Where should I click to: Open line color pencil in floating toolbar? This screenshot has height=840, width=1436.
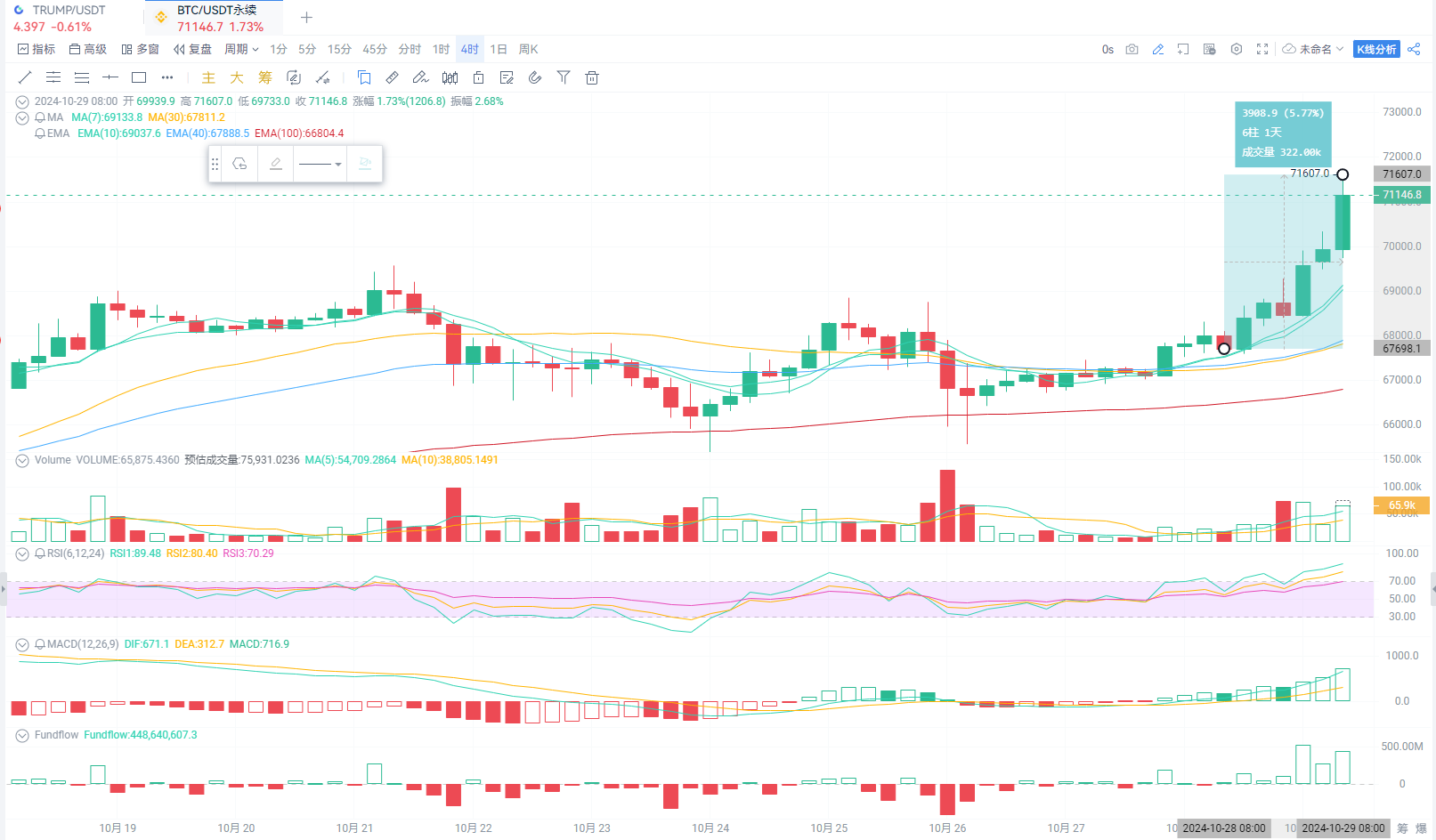click(276, 164)
